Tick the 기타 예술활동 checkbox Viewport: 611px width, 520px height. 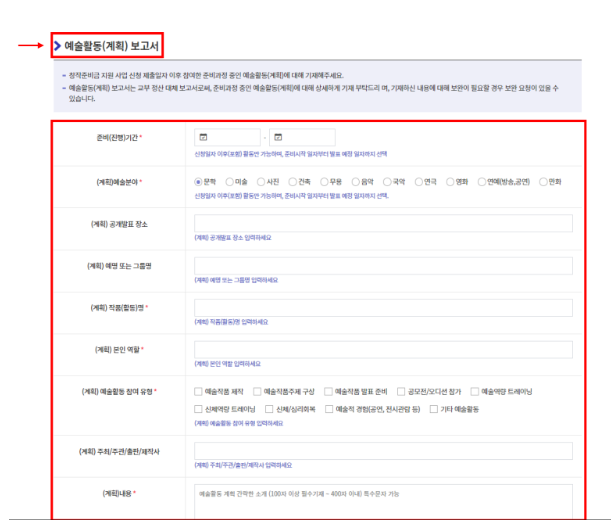(434, 409)
